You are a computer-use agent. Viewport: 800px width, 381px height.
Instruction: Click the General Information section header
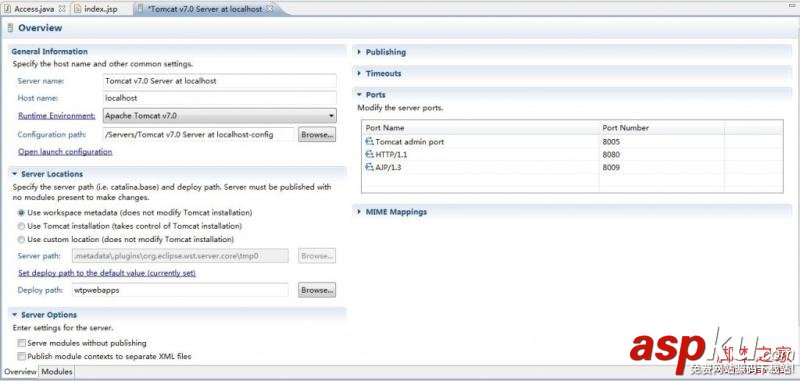49,52
